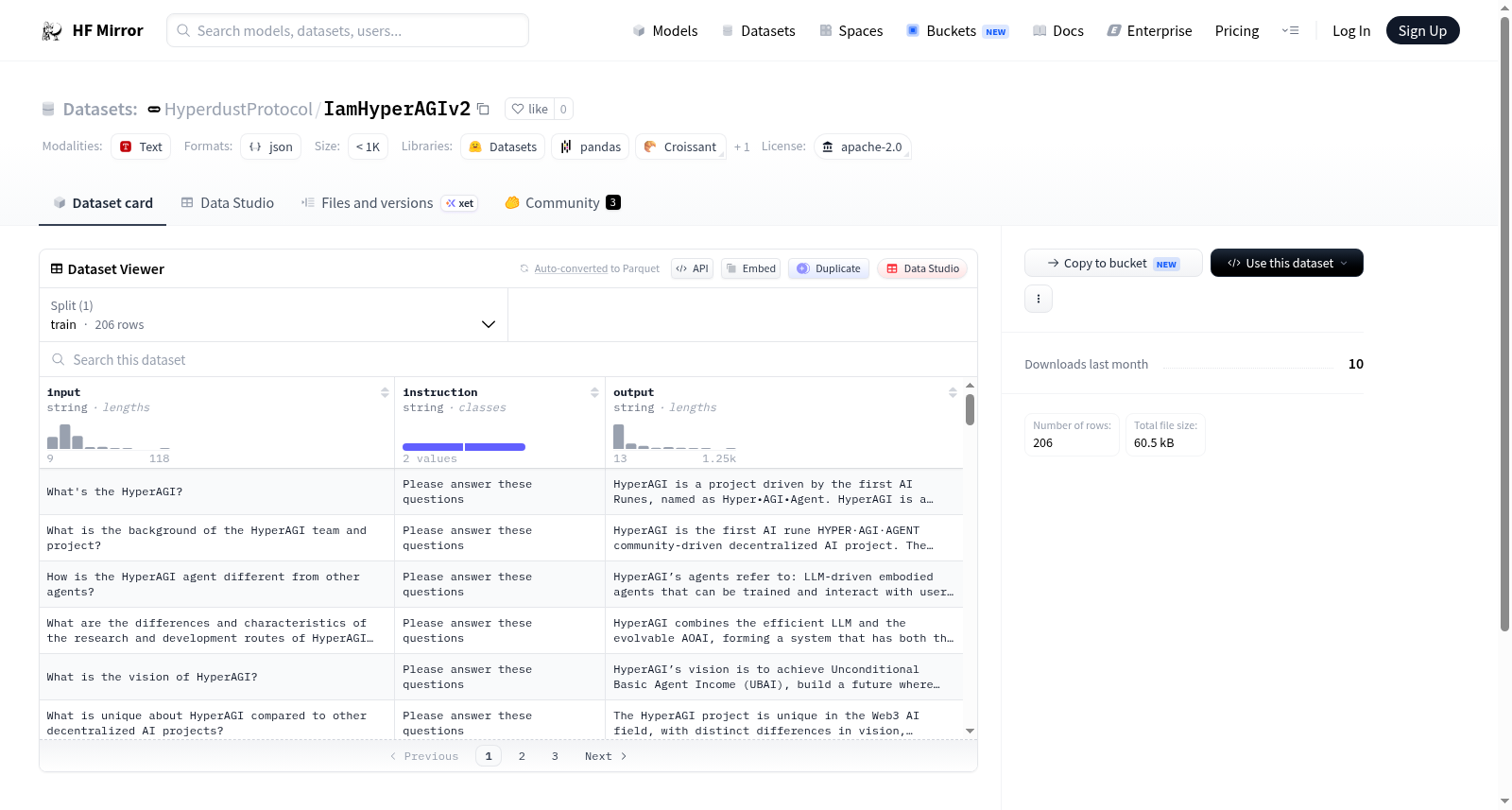Click the Next page button
The height and width of the screenshot is (810, 1512).
pyautogui.click(x=606, y=756)
